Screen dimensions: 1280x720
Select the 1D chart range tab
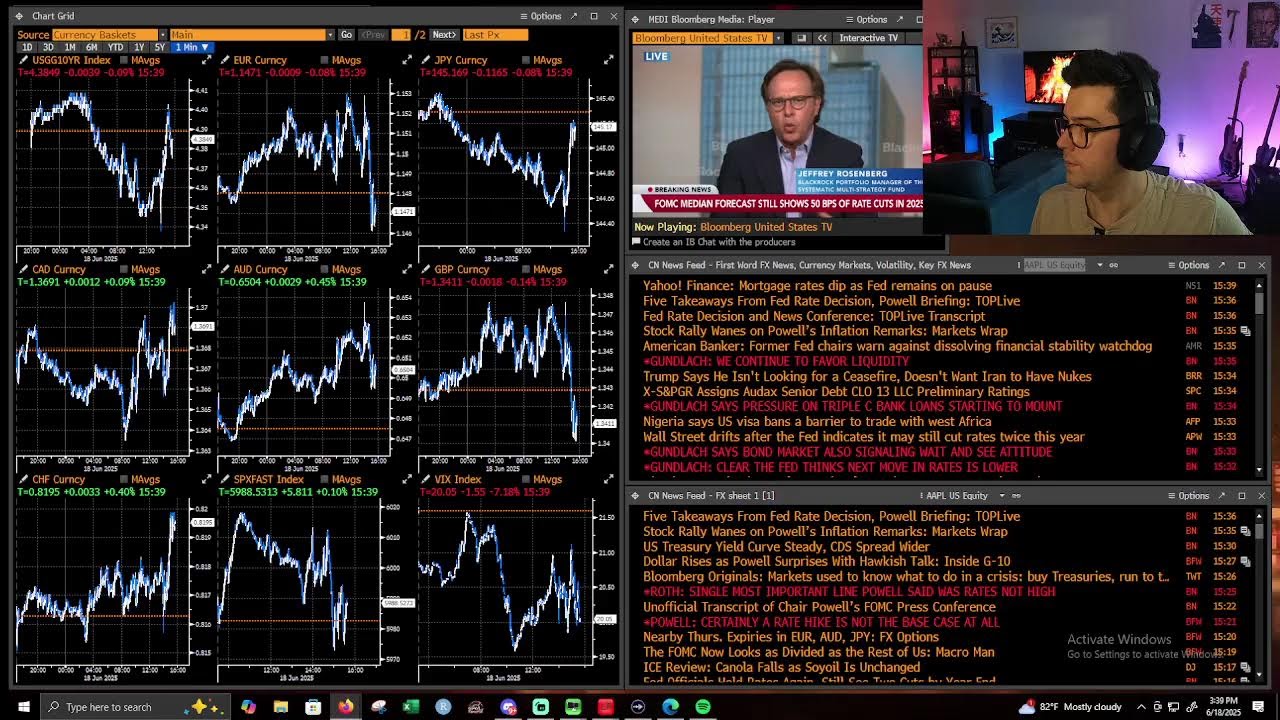[x=27, y=47]
